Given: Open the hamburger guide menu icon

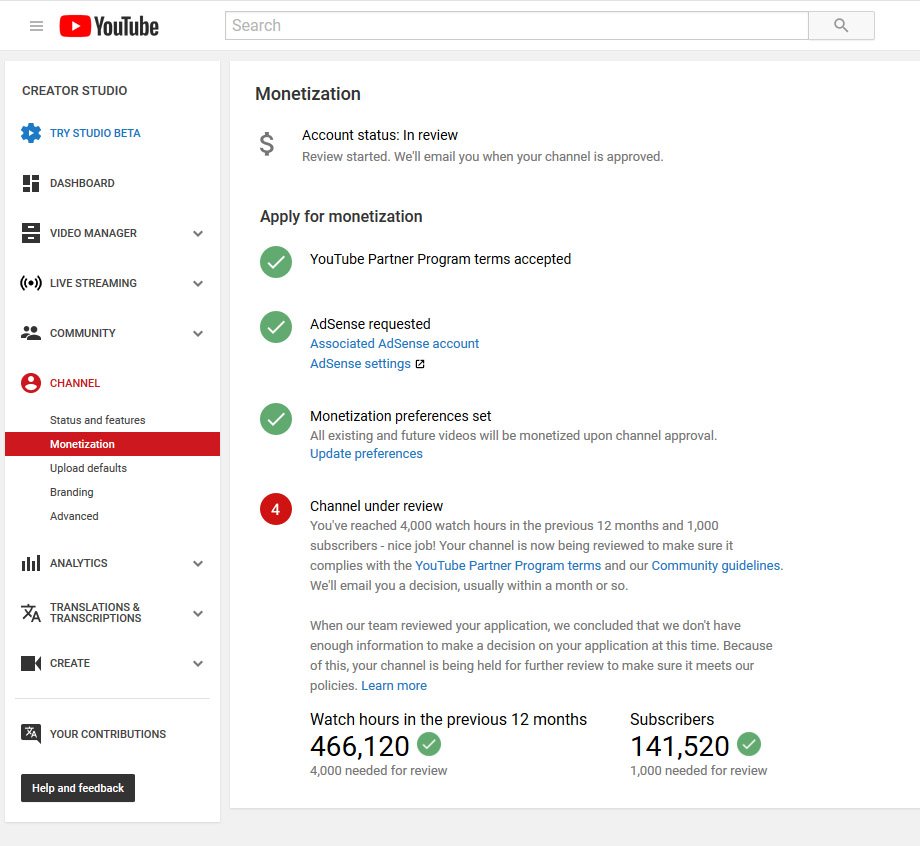Looking at the screenshot, I should [x=36, y=26].
